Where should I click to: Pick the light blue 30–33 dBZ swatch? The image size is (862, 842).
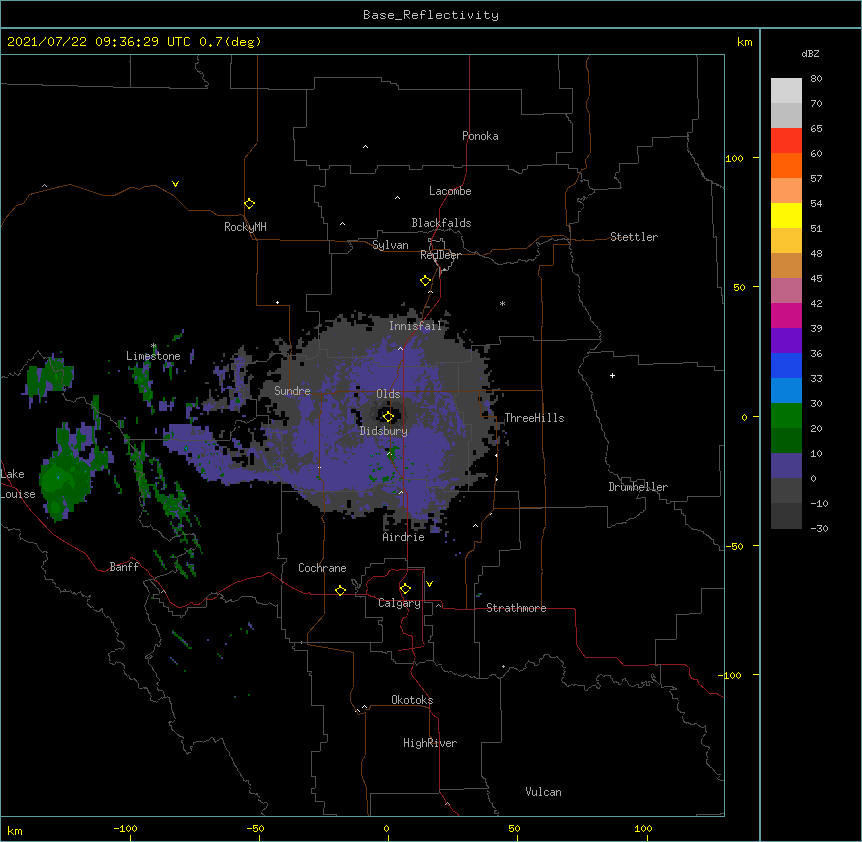pos(786,391)
